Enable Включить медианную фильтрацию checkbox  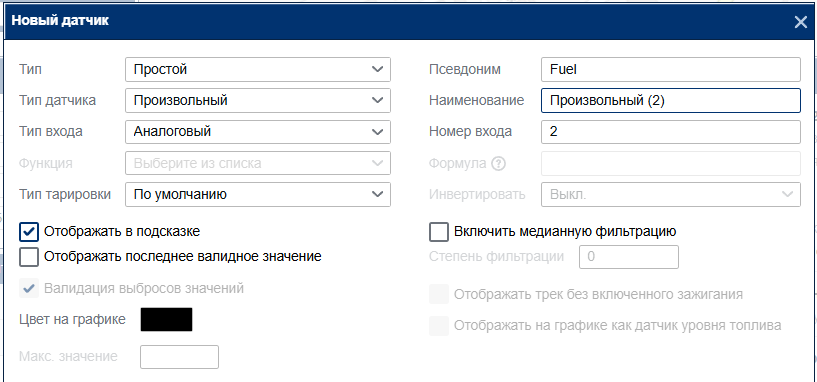(x=439, y=232)
